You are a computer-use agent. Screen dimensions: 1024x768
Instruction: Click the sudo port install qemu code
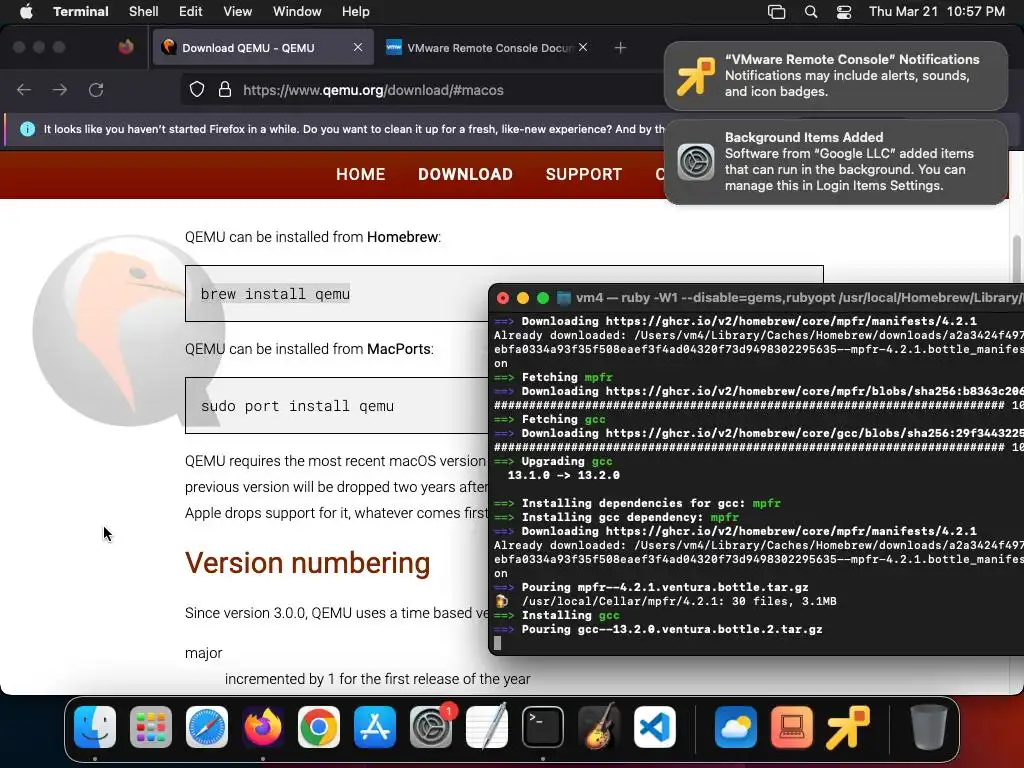click(x=297, y=406)
